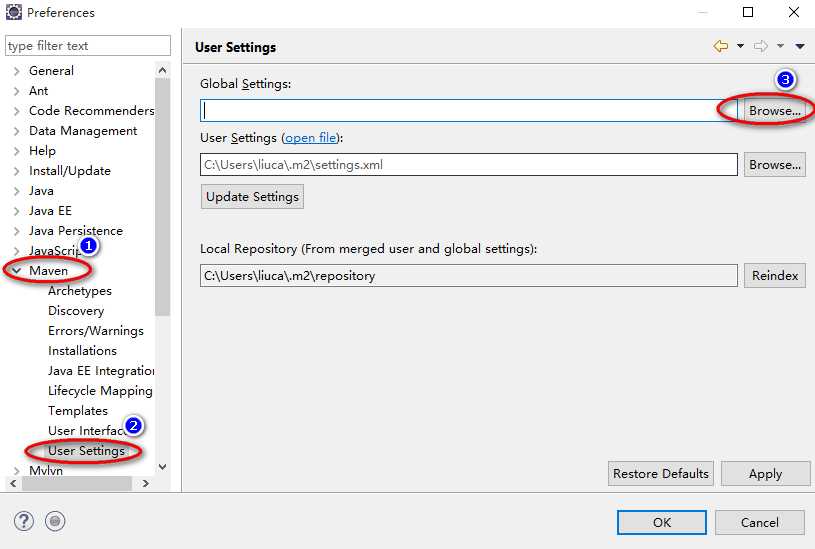Collapse the Maven tree node

17,271
